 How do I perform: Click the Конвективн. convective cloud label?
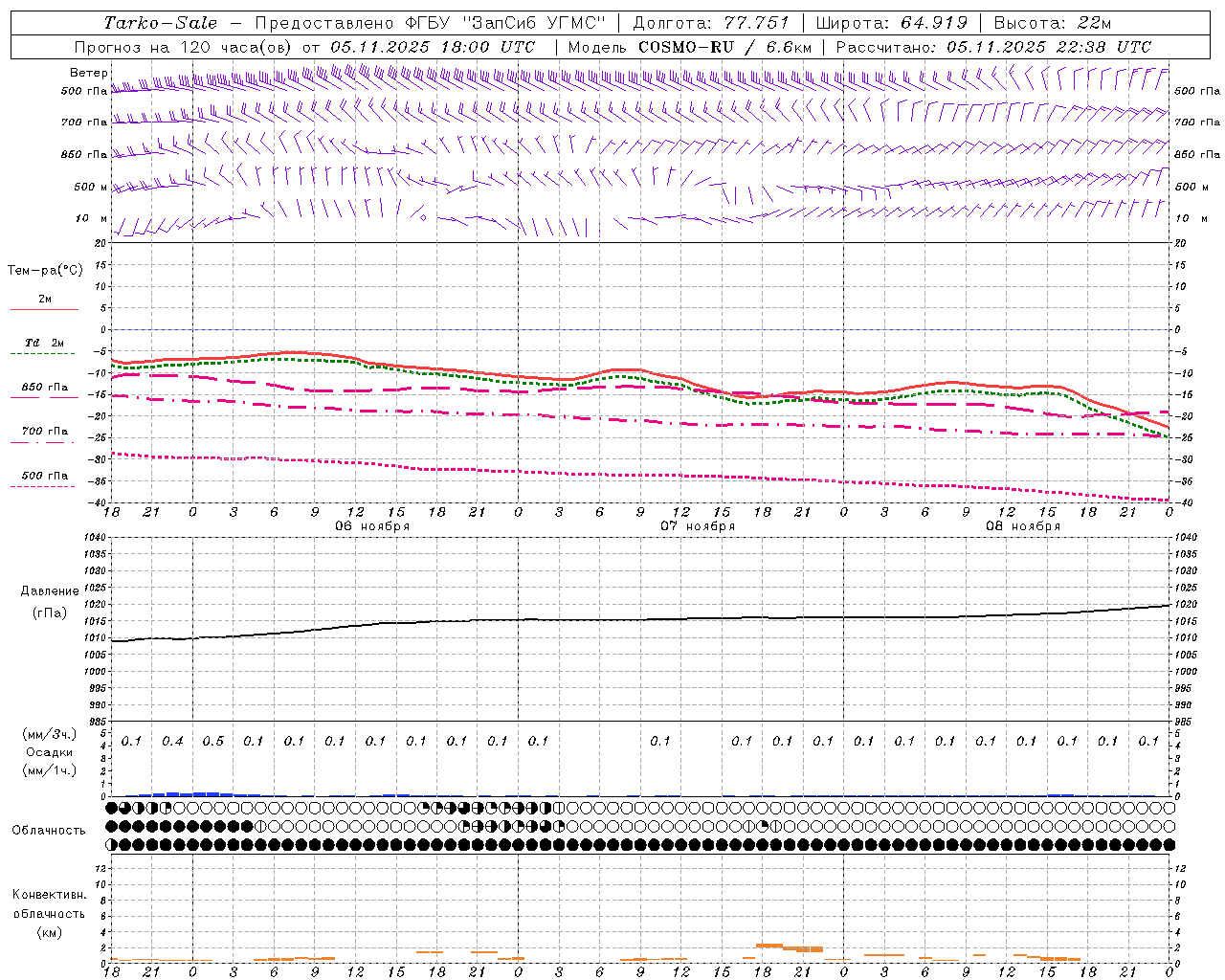coord(49,895)
